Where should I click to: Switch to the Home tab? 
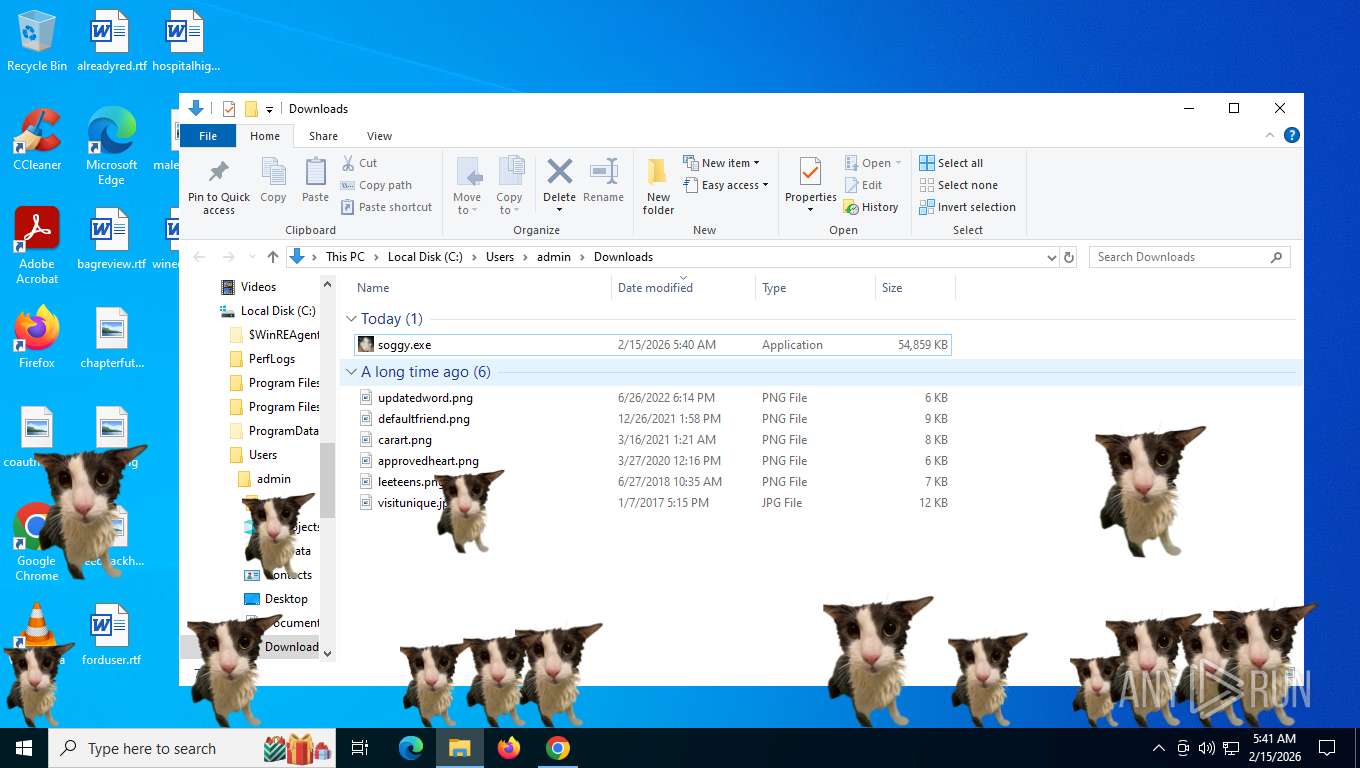coord(265,136)
